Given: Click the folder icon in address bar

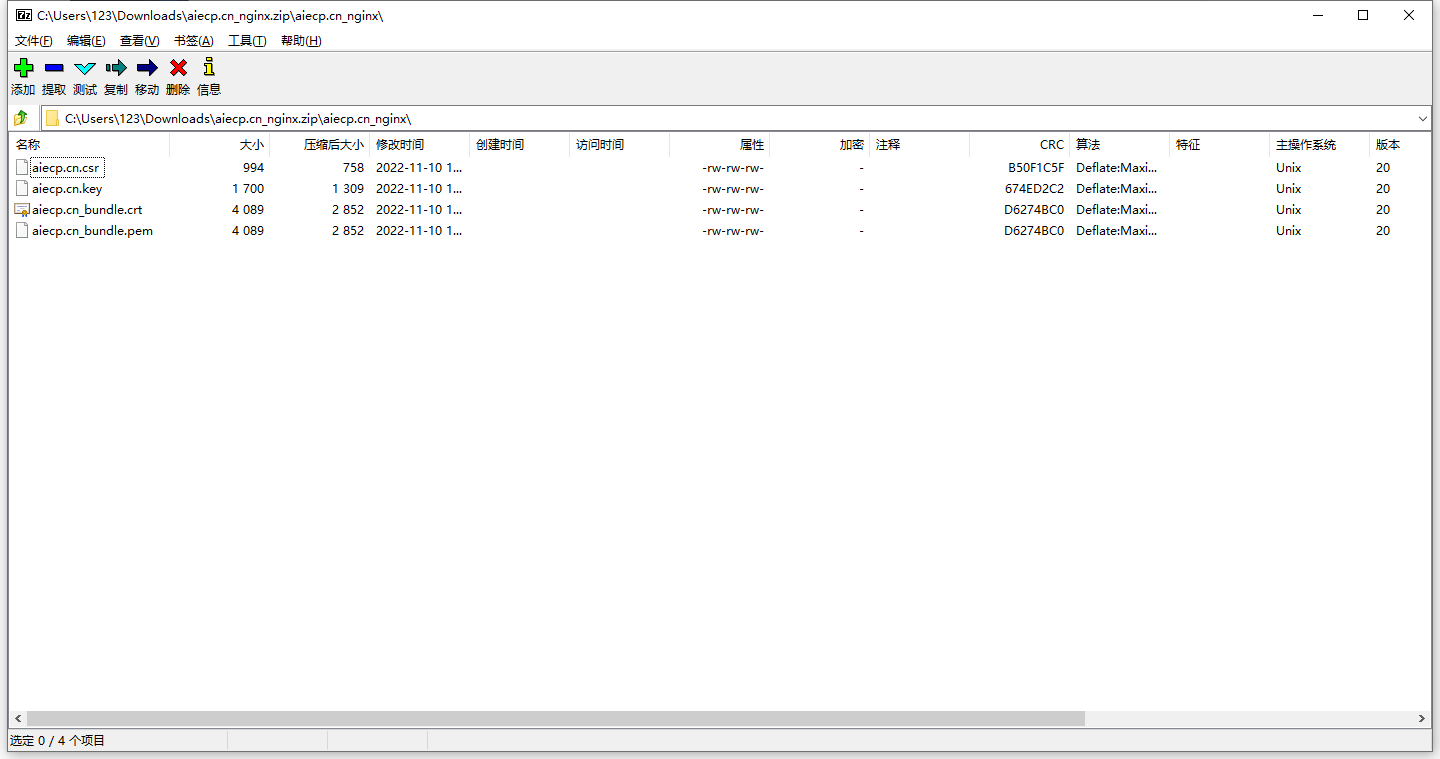Looking at the screenshot, I should pos(52,118).
